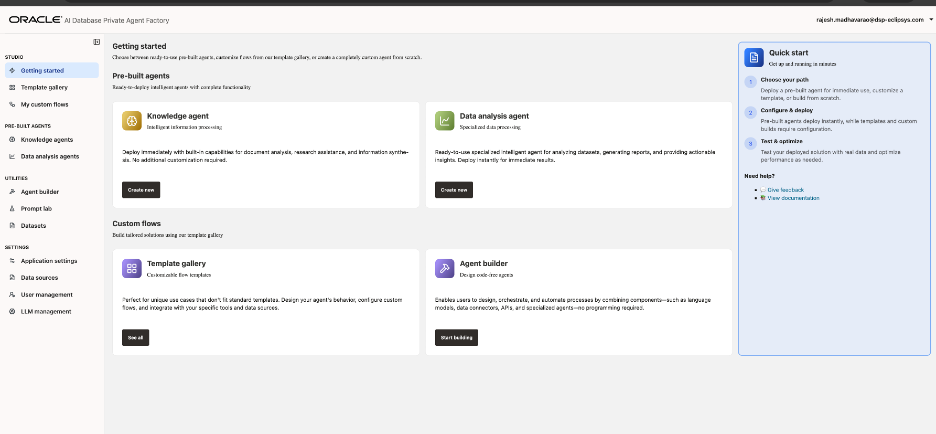
Task: Click the Data analysis agent chart icon
Action: pos(444,120)
